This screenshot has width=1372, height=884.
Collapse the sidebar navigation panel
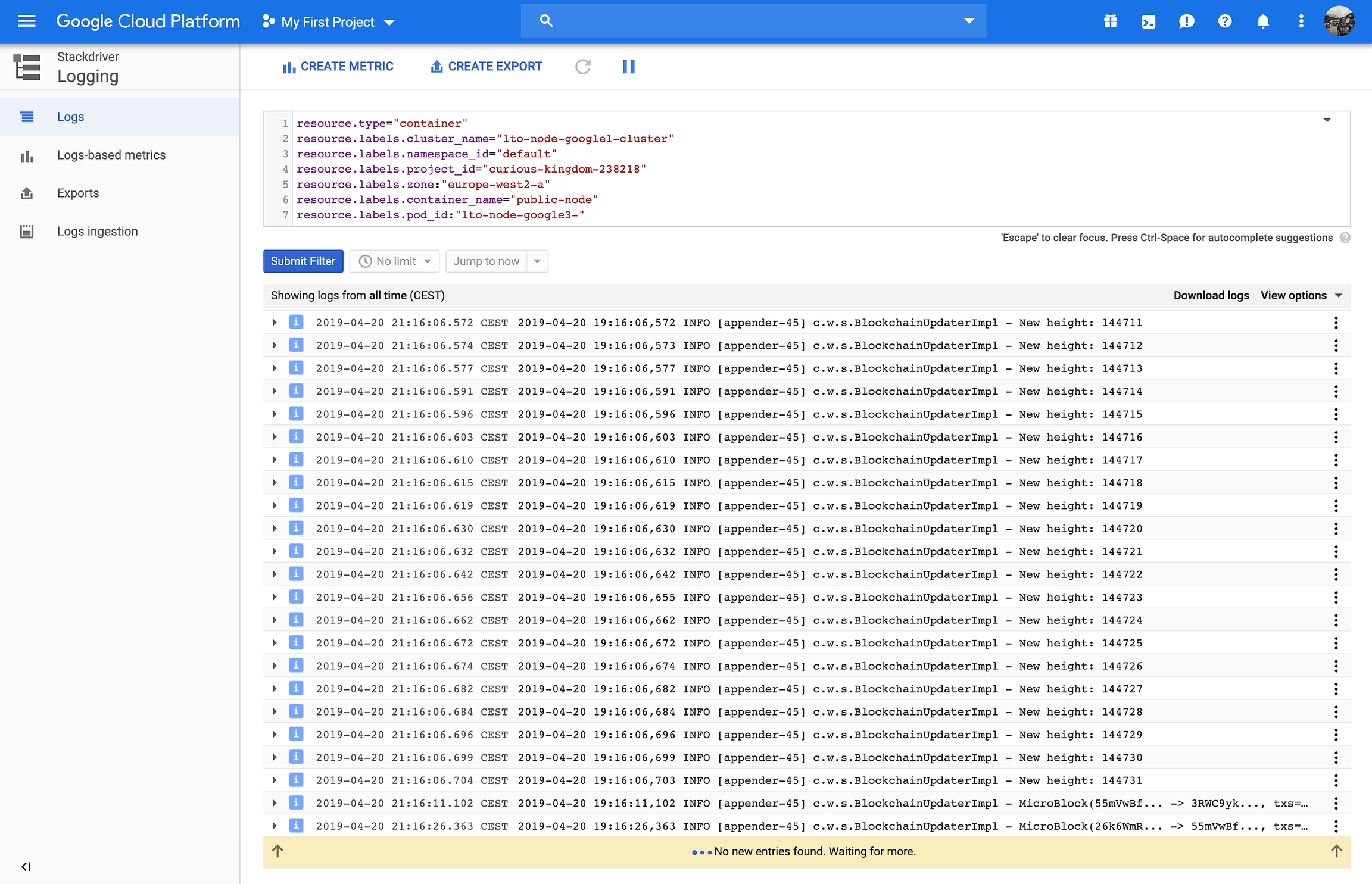[x=26, y=866]
